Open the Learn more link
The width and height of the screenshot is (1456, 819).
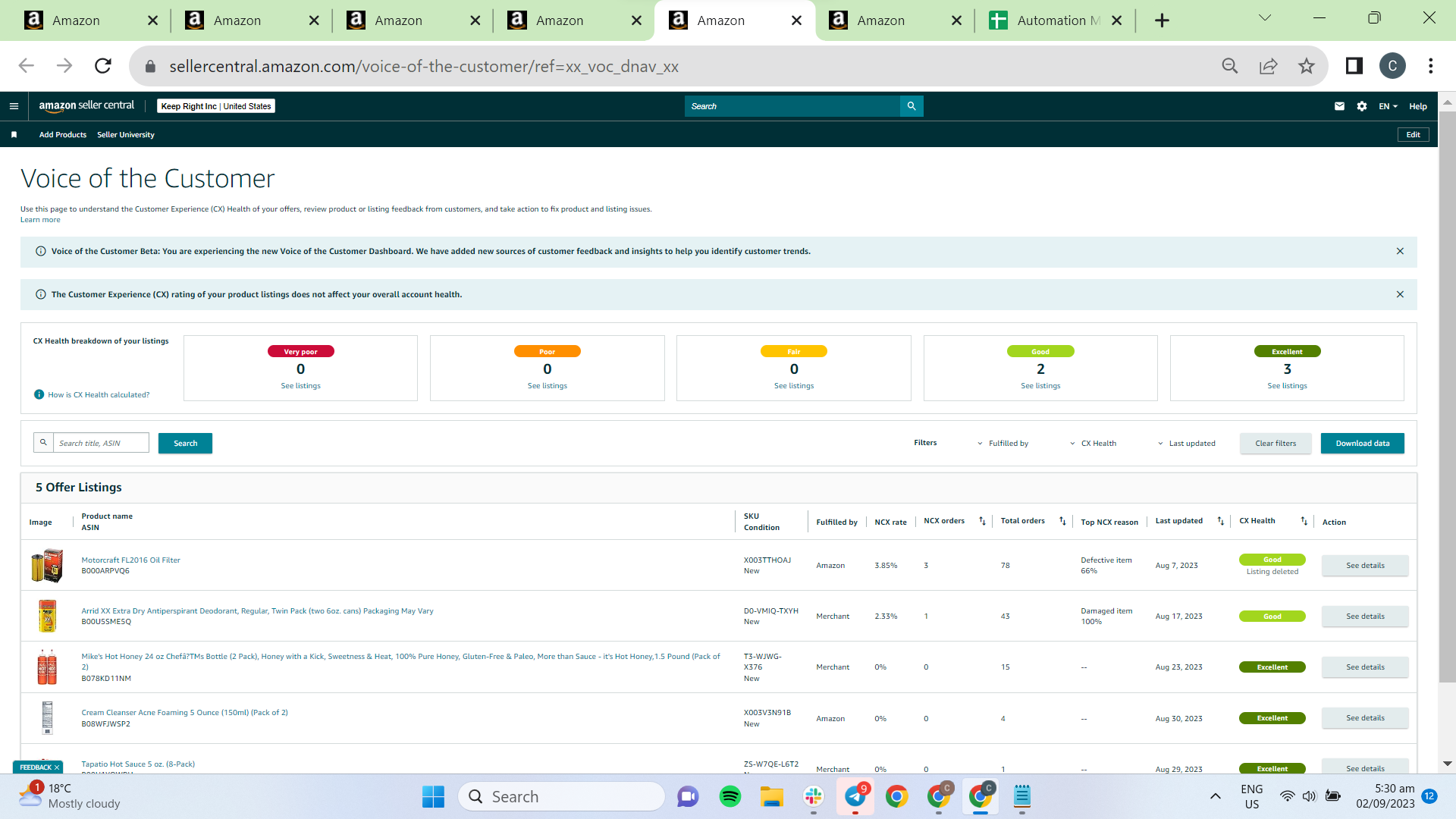pyautogui.click(x=40, y=220)
